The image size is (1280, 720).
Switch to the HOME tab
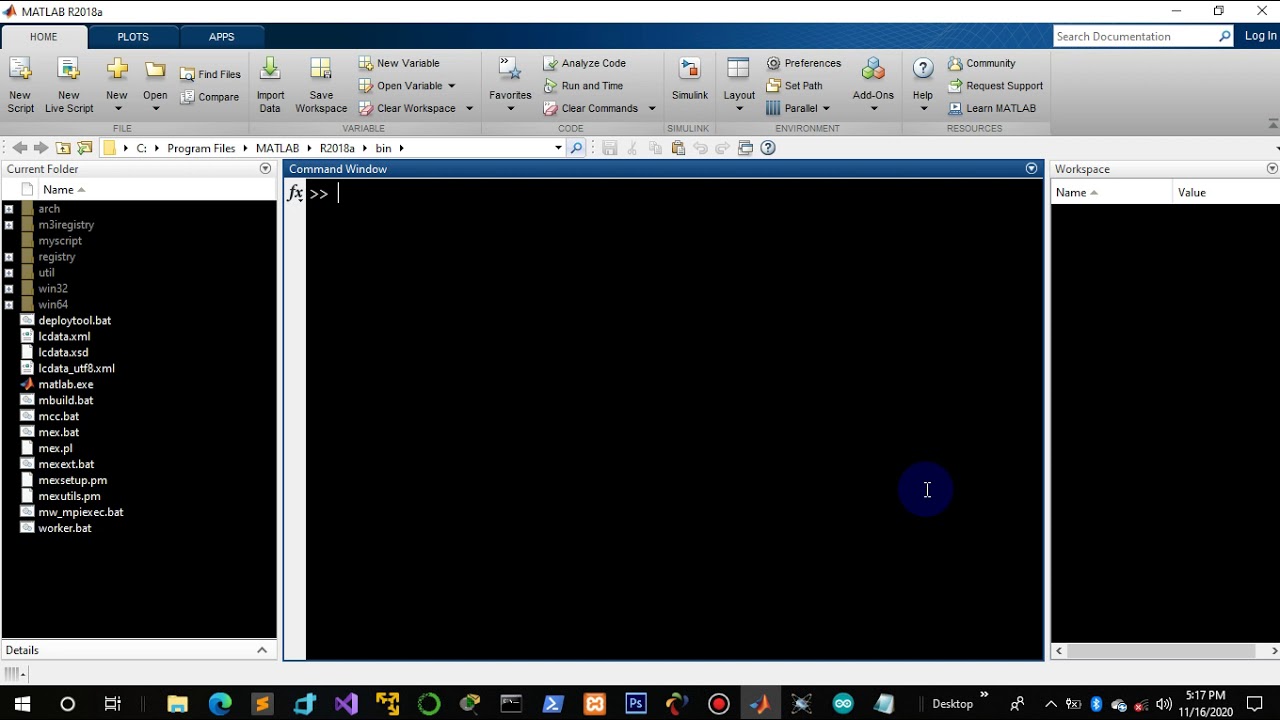coord(43,37)
